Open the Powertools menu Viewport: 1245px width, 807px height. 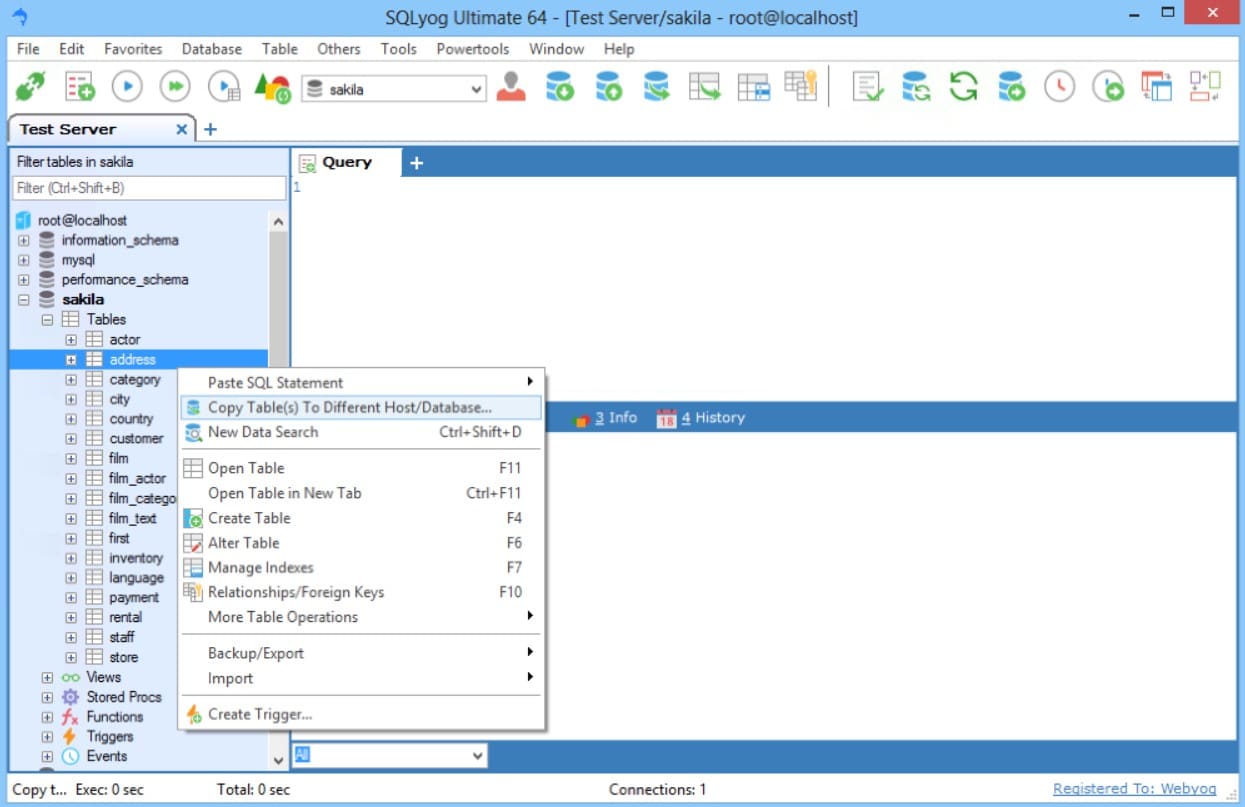(x=473, y=48)
